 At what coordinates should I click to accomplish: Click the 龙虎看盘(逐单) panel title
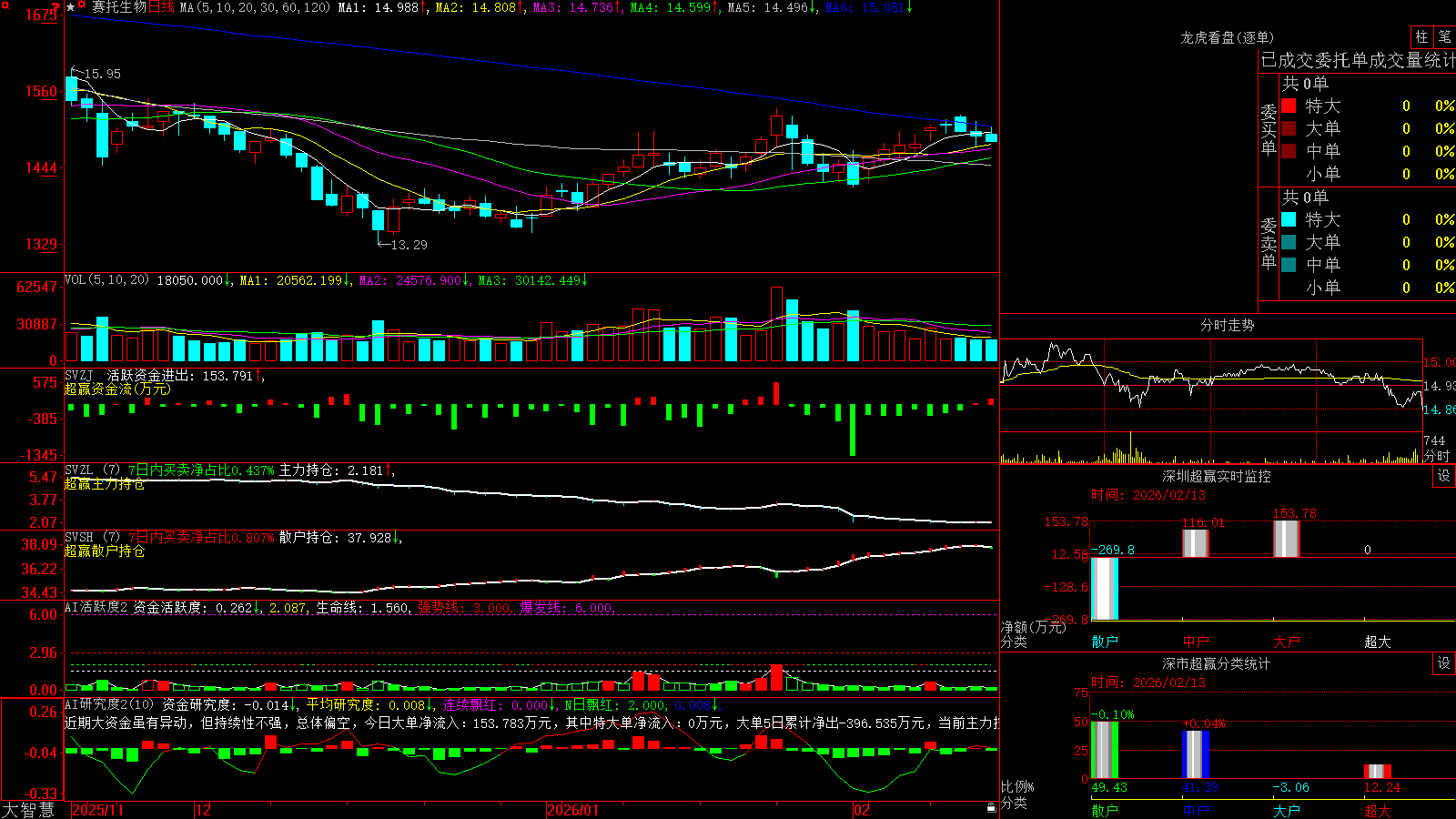click(x=1227, y=38)
